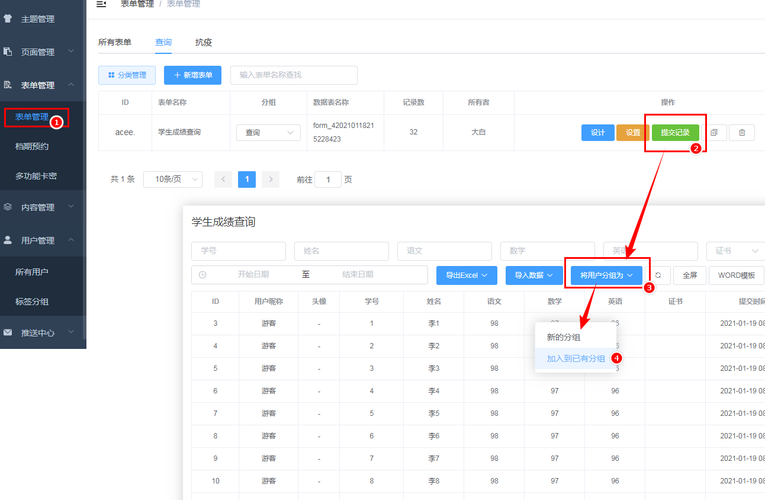Viewport: 765px width, 500px height.
Task: Open 10条/页 page size dropdown
Action: (x=173, y=180)
